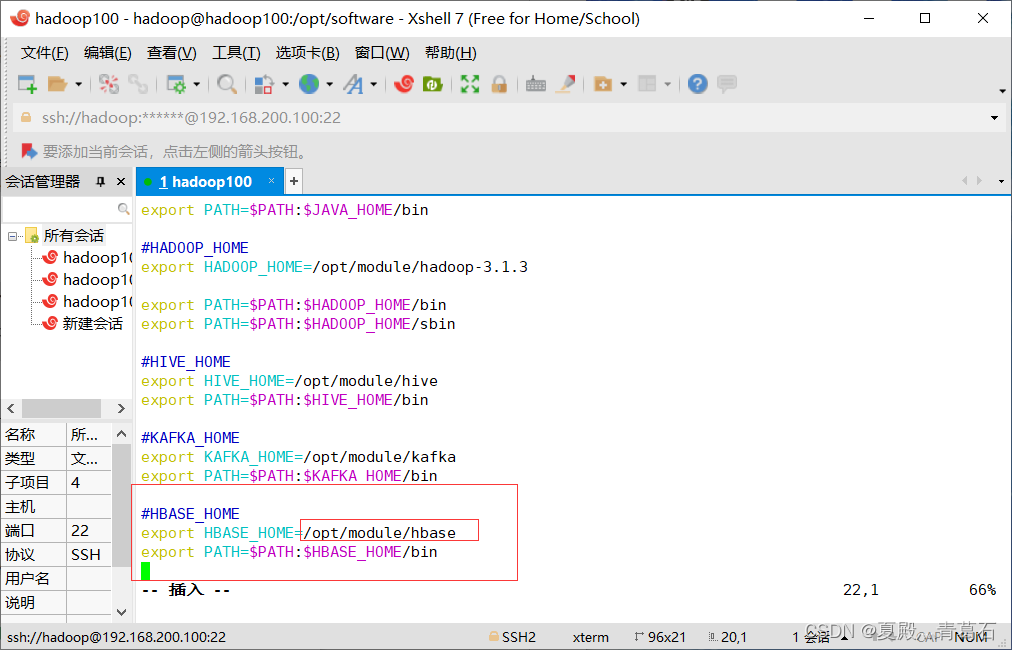Toggle full screen mode icon
The width and height of the screenshot is (1012, 650).
pos(470,84)
